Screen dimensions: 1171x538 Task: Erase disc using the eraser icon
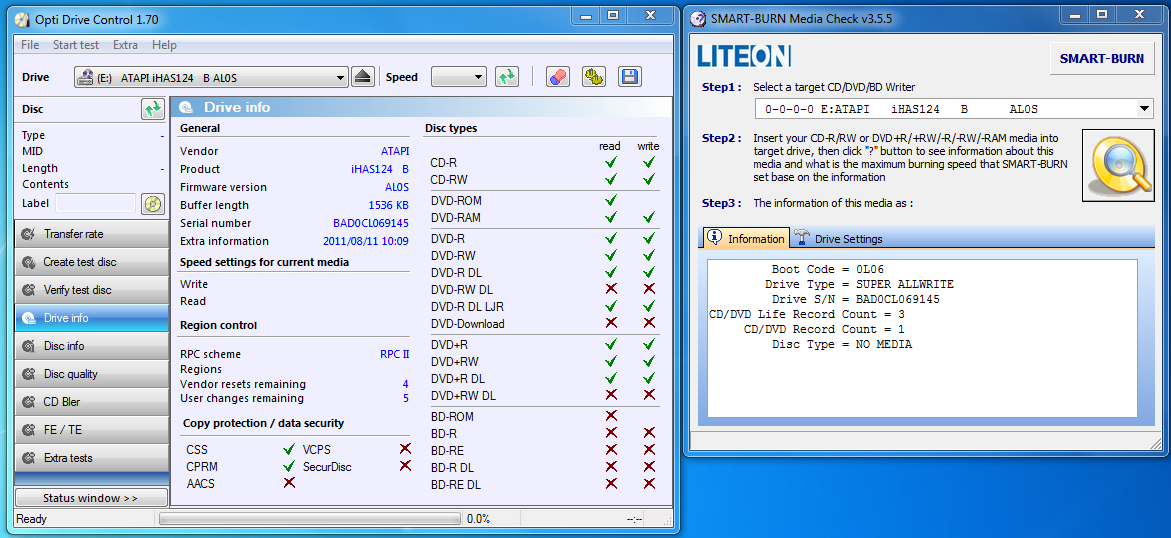[559, 77]
